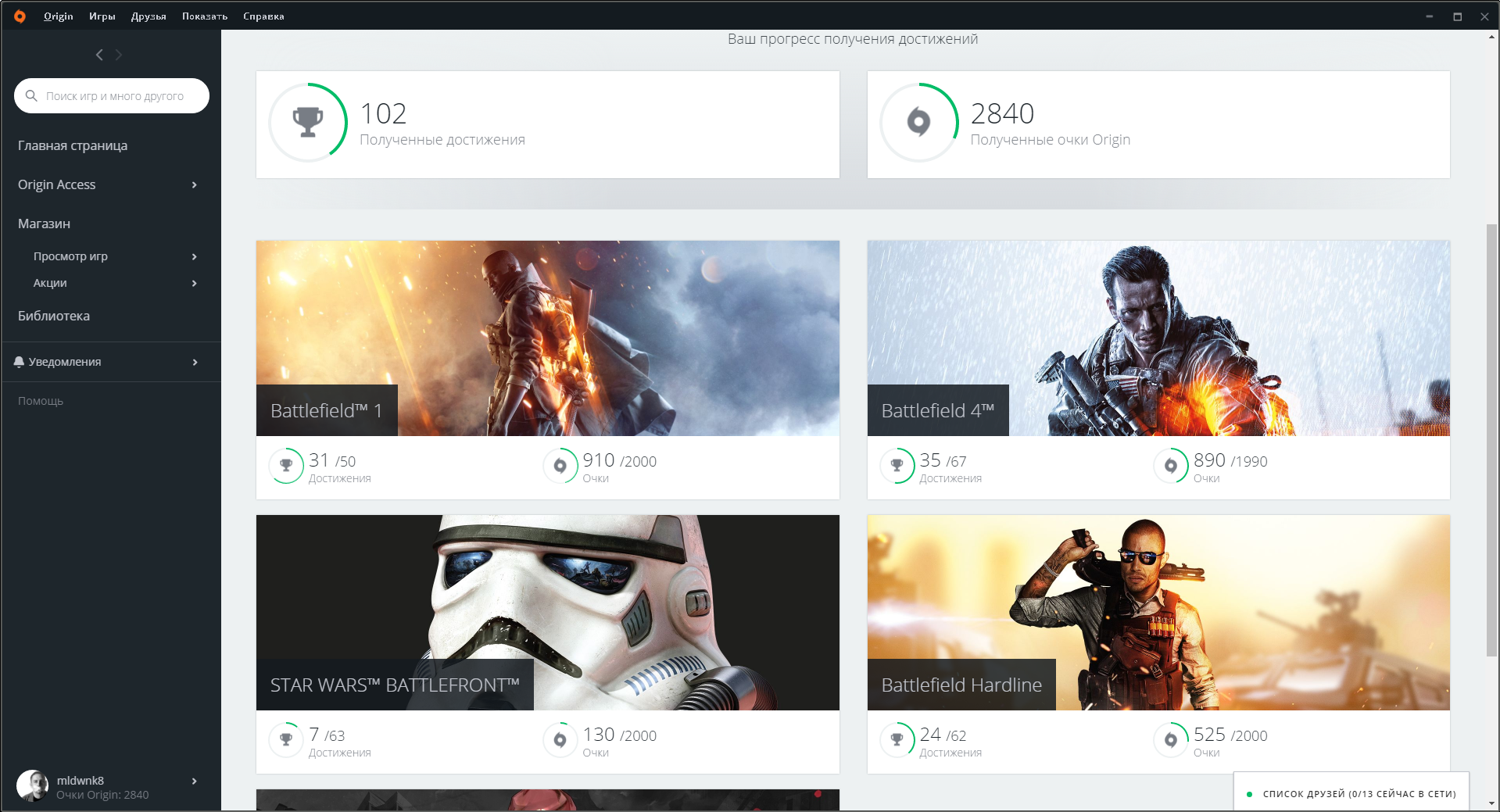1500x812 pixels.
Task: Click the Battlefield 1 title label
Action: pyautogui.click(x=327, y=410)
